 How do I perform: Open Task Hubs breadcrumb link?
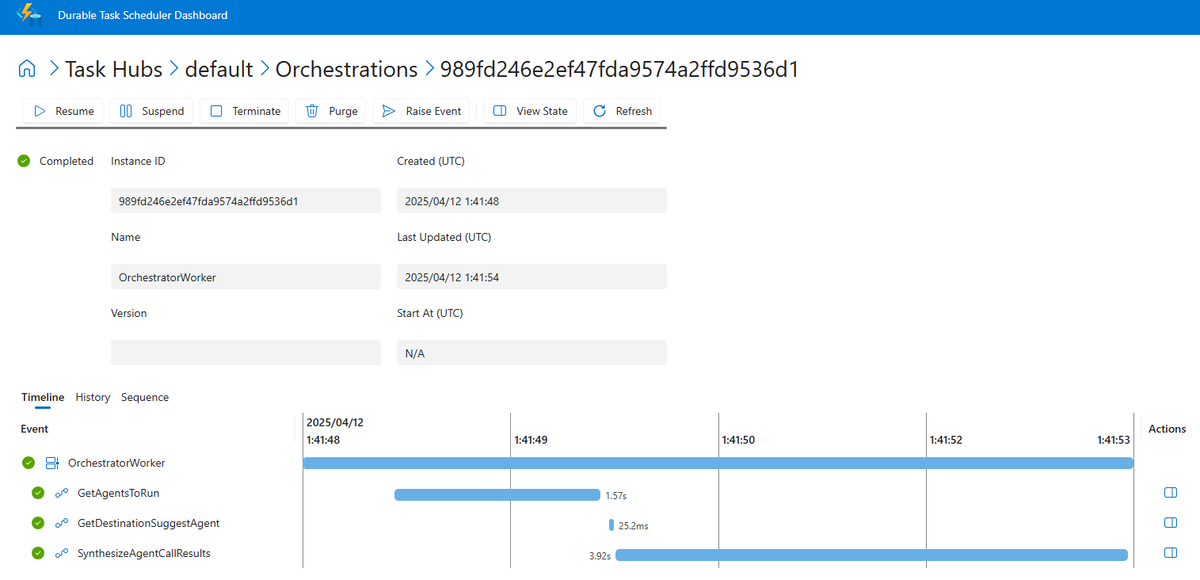pos(113,69)
